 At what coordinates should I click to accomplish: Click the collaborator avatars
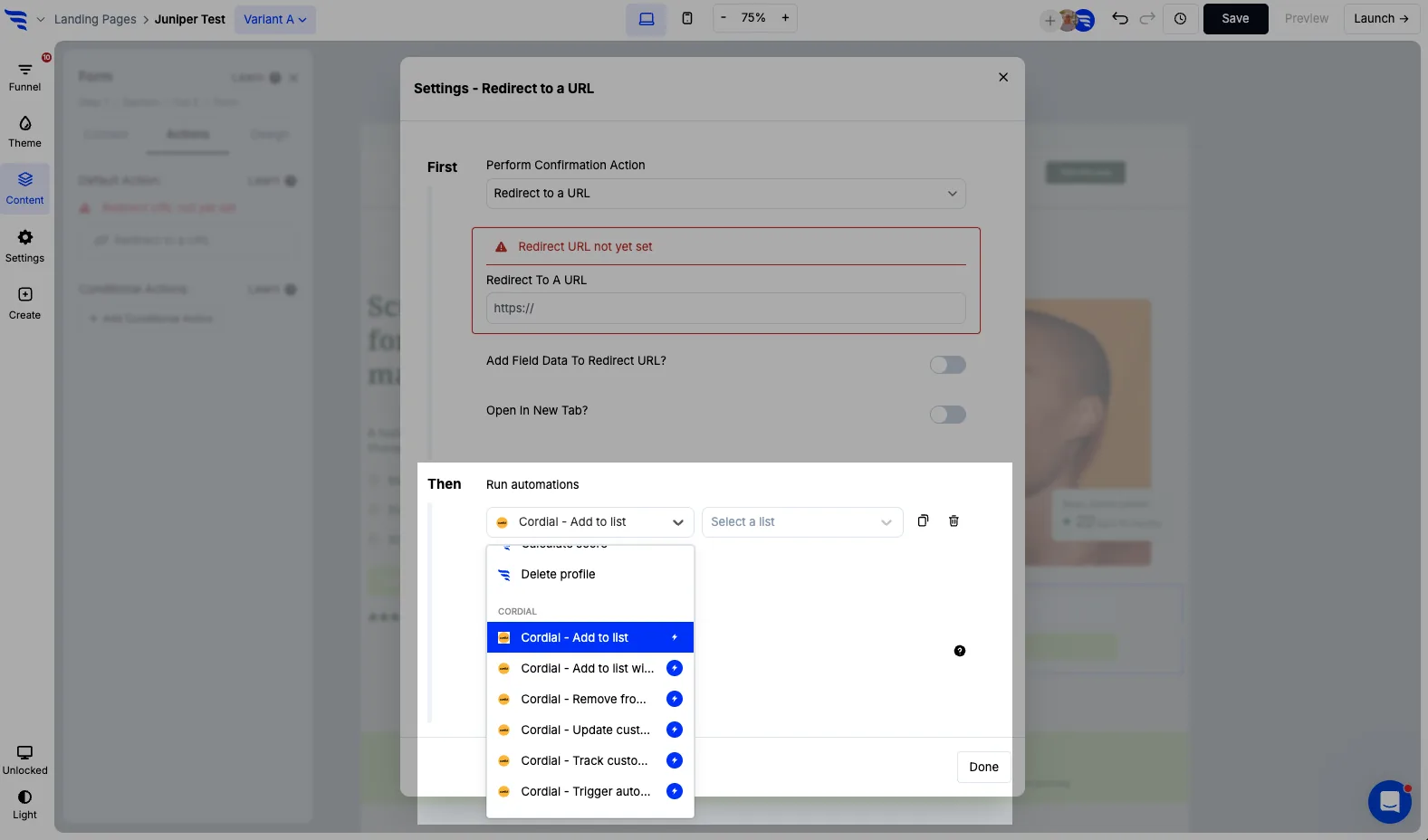point(1076,19)
